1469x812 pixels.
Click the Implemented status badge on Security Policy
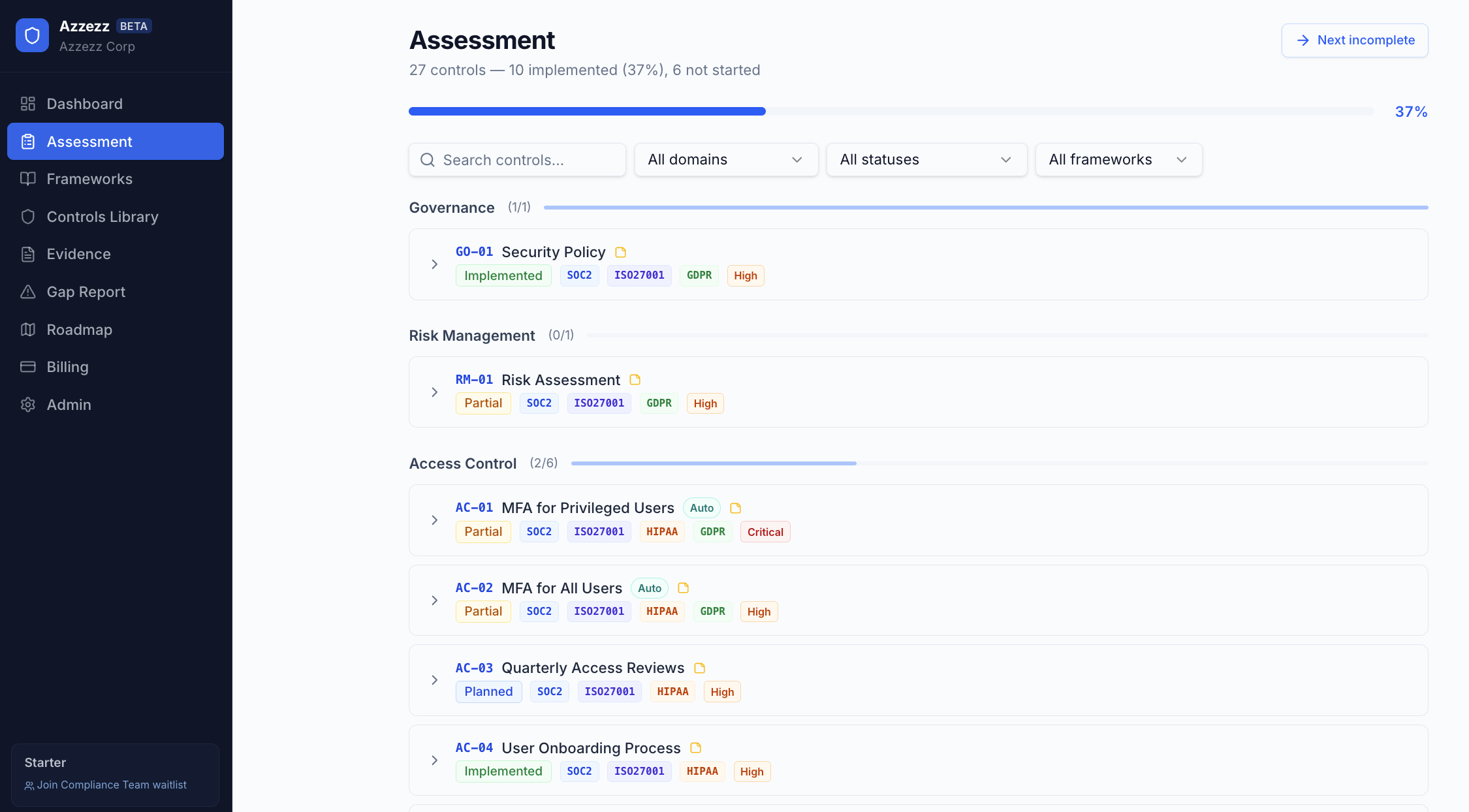pos(503,275)
